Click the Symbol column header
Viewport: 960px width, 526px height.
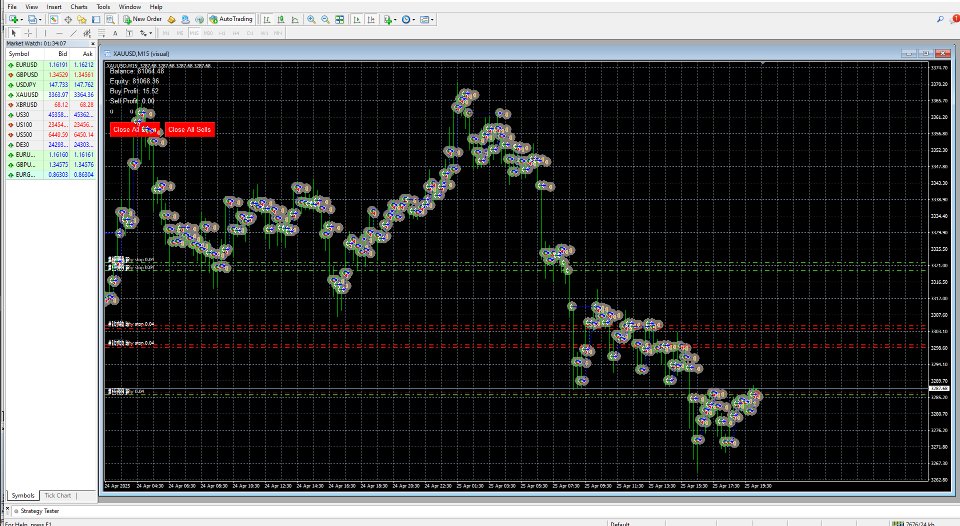(x=25, y=54)
